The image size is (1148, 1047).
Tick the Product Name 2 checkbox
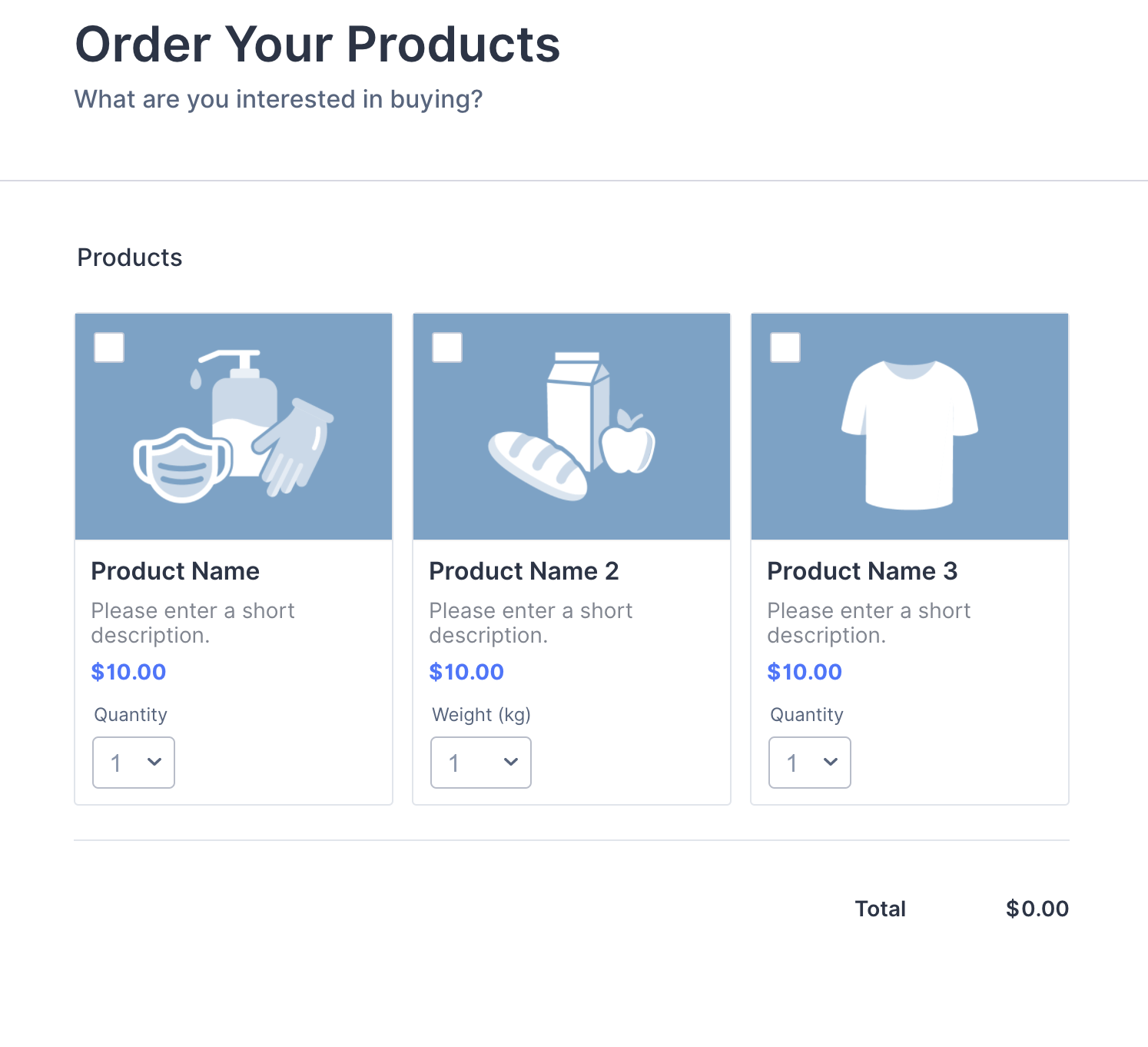447,347
